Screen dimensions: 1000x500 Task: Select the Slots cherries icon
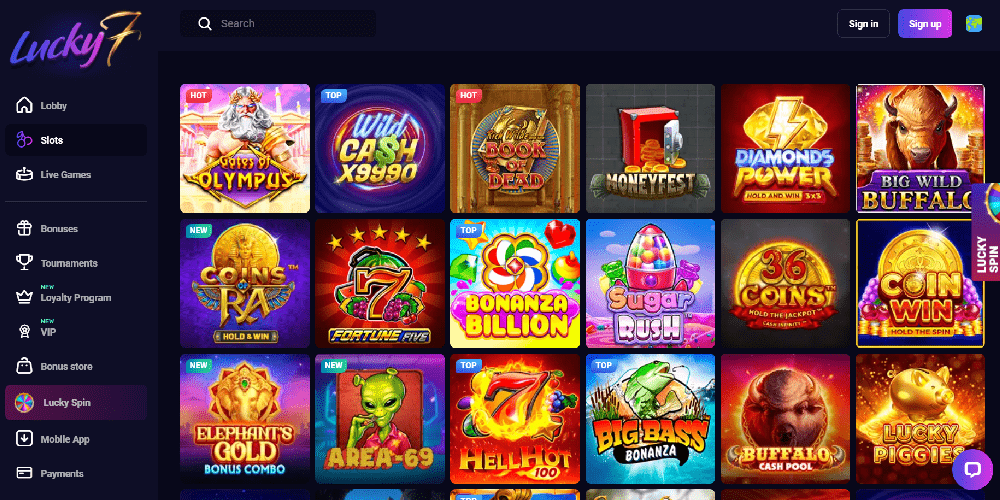pos(24,140)
